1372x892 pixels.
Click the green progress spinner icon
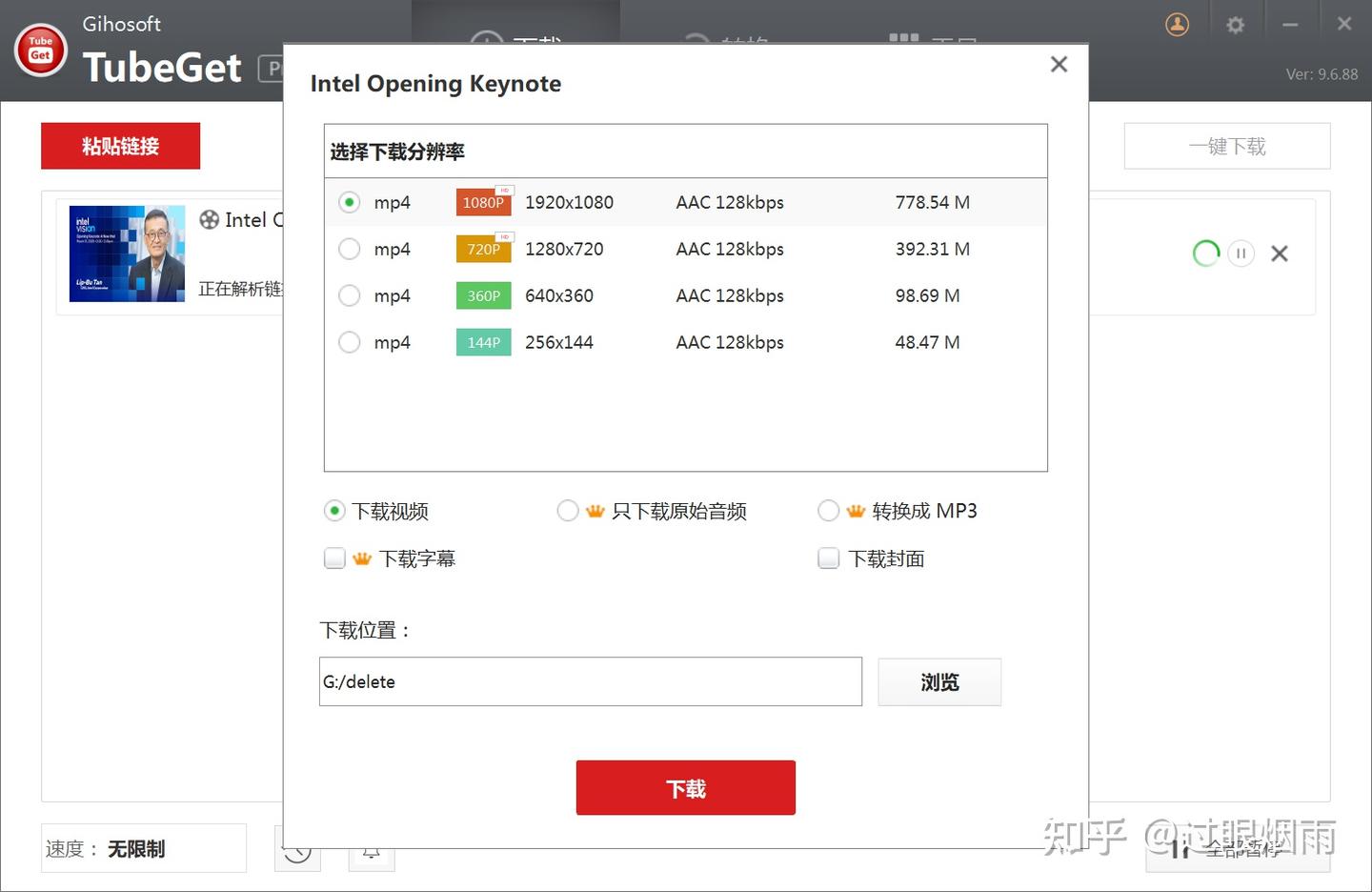pos(1206,253)
